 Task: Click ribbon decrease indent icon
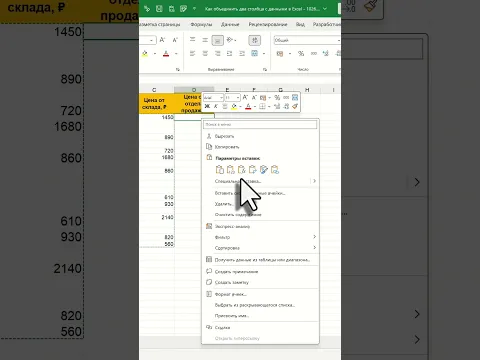click(x=229, y=53)
